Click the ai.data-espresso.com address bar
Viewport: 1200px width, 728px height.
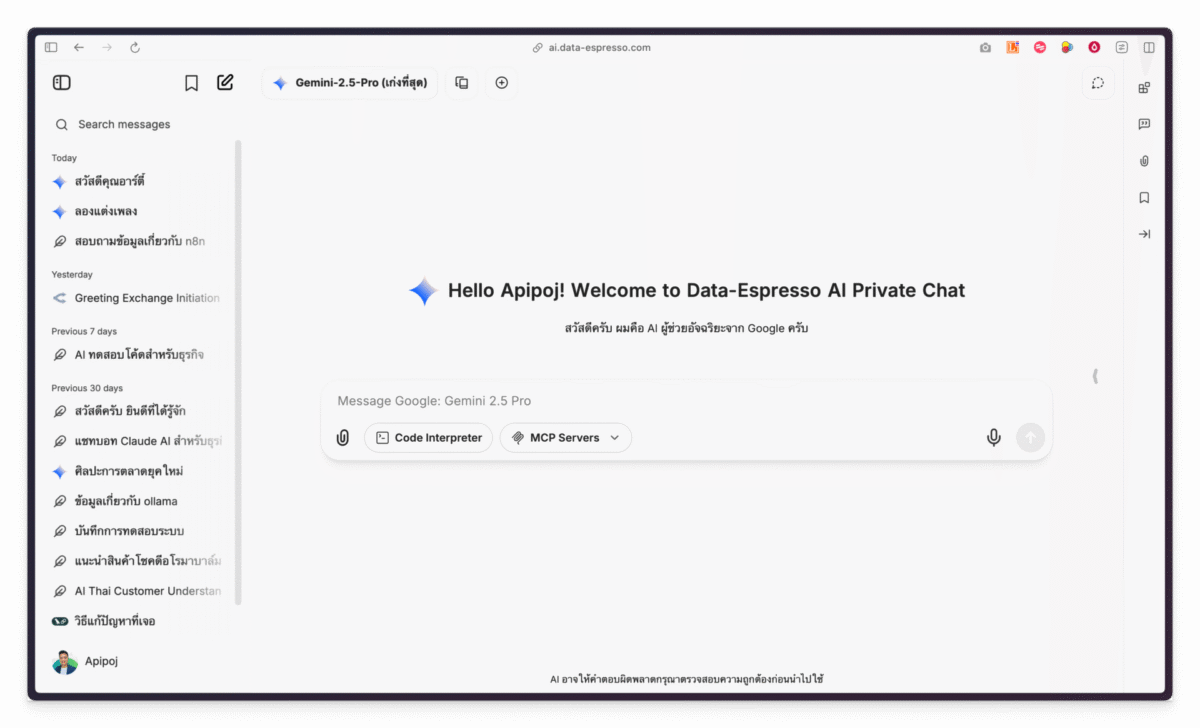(x=592, y=47)
